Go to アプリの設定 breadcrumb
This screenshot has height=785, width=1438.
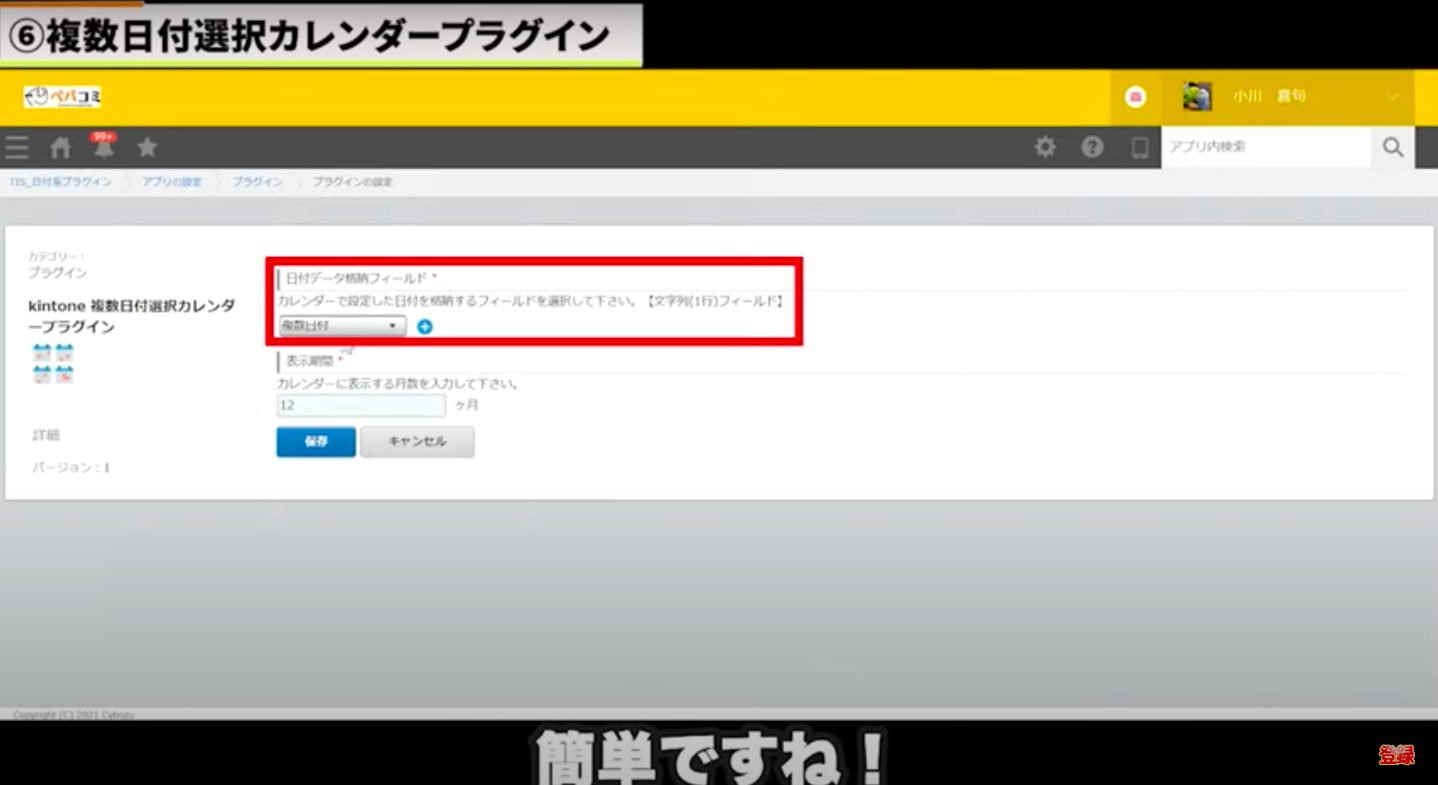[172, 182]
